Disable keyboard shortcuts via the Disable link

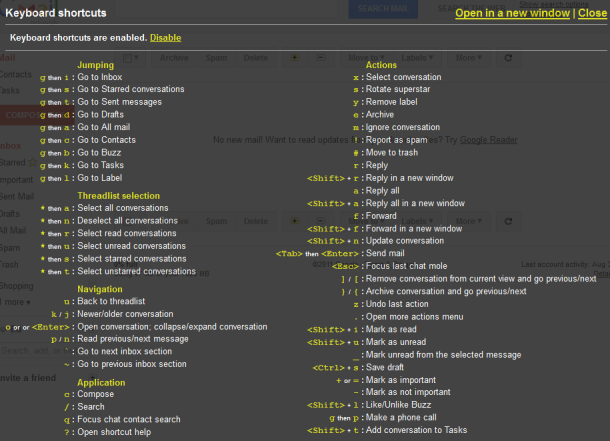coord(165,38)
